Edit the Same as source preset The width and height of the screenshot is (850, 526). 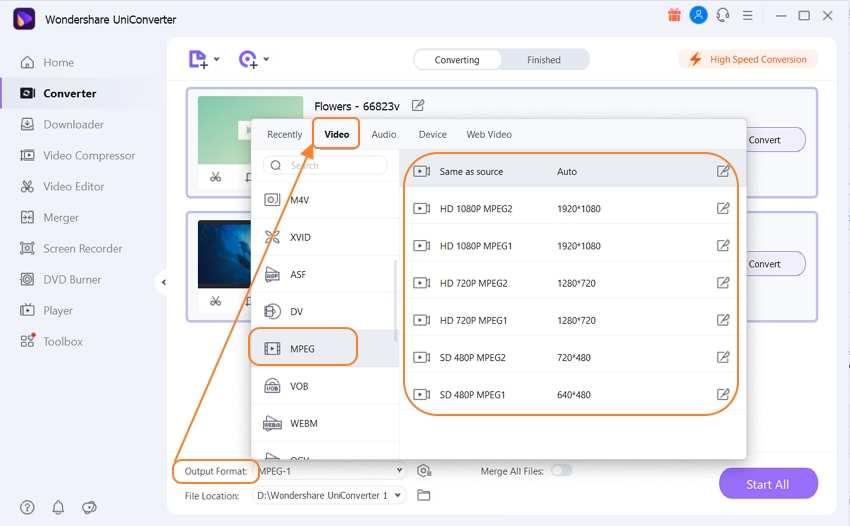tap(723, 171)
